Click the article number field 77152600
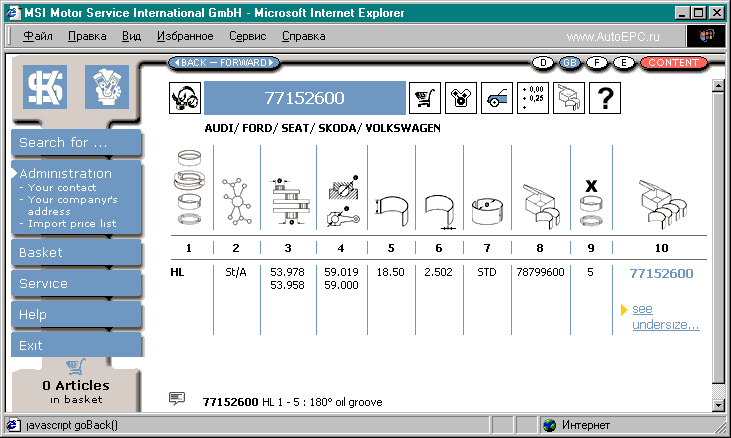The height and width of the screenshot is (438, 731). click(305, 98)
